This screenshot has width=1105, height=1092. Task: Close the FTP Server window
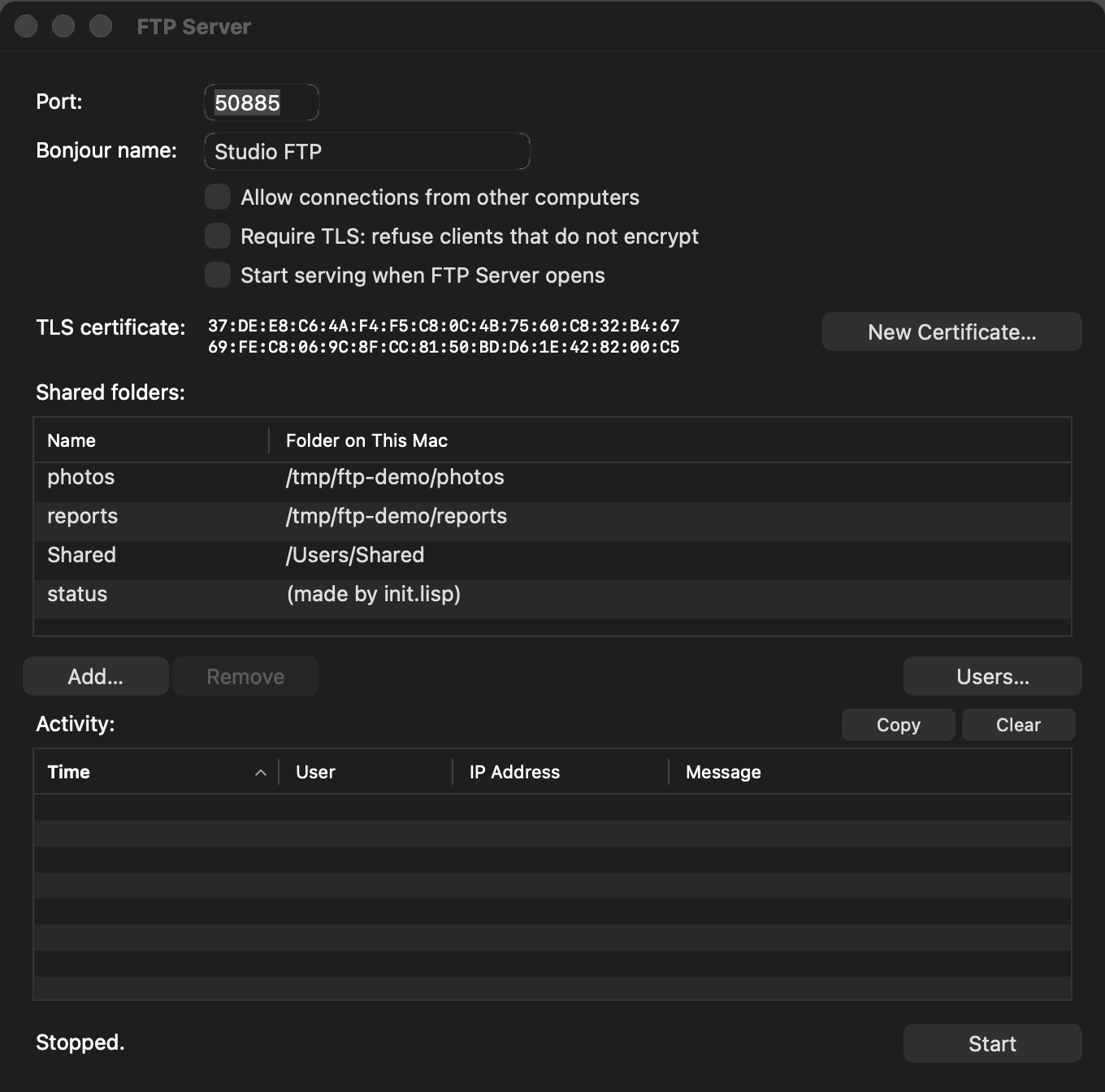click(26, 26)
